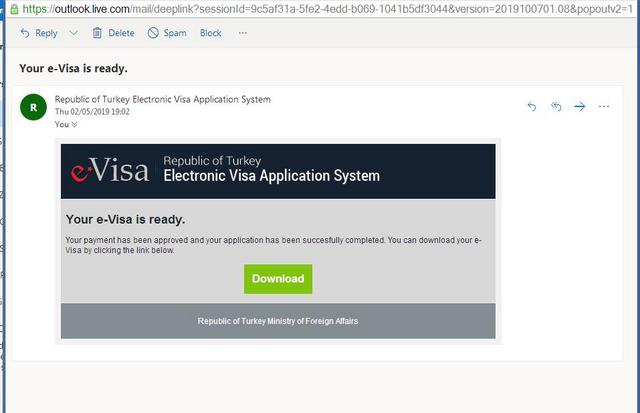This screenshot has width=640, height=413.
Task: Click the green Download button
Action: 278,279
